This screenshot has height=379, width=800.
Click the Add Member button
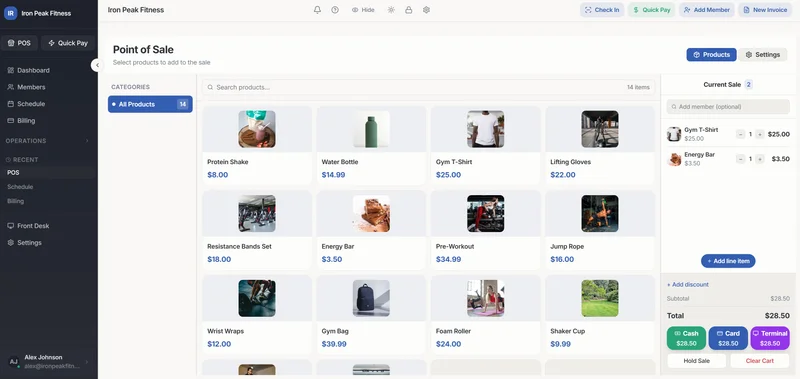707,10
